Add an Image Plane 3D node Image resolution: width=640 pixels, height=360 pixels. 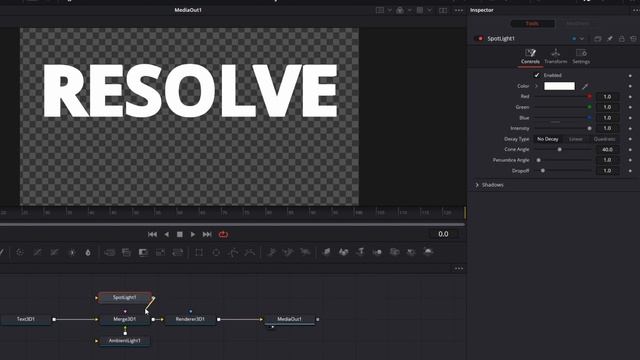(x=326, y=252)
